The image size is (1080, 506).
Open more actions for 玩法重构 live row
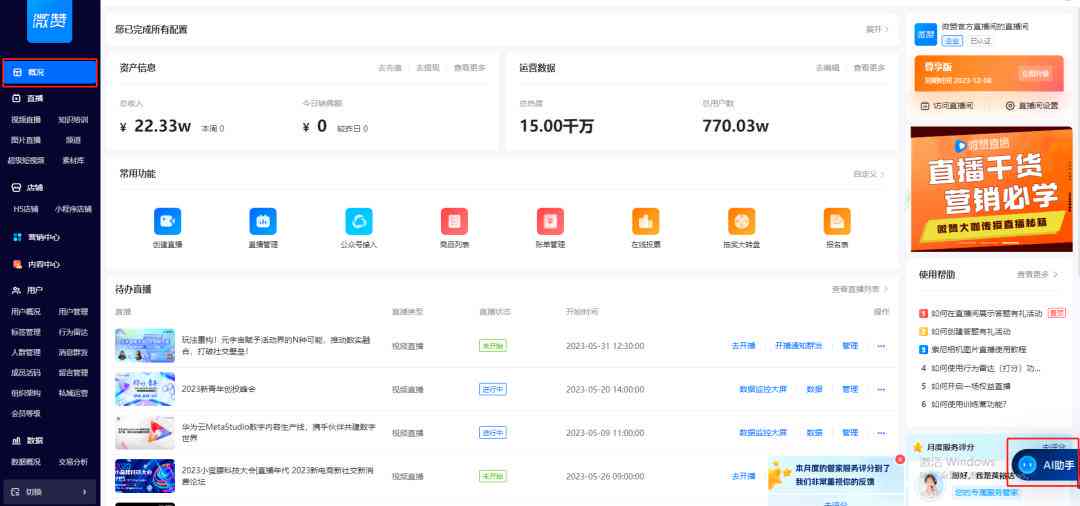click(881, 346)
